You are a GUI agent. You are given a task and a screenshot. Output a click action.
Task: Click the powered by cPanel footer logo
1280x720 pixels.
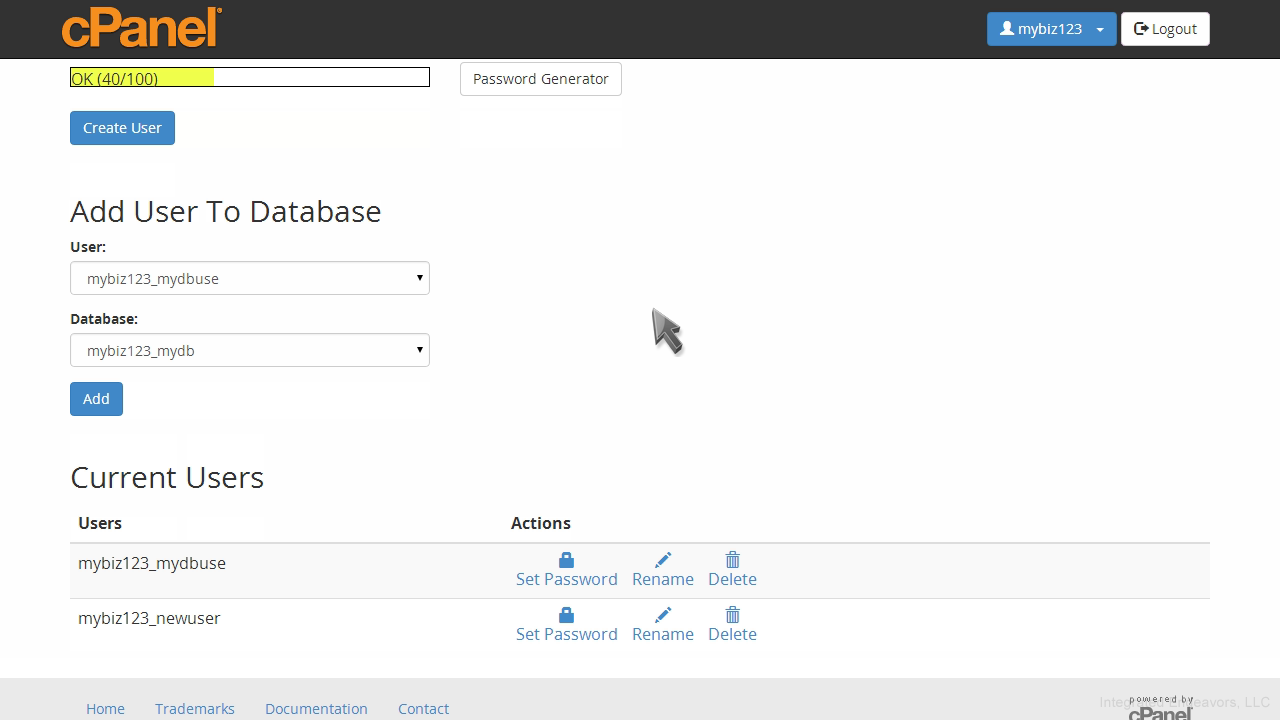1160,708
